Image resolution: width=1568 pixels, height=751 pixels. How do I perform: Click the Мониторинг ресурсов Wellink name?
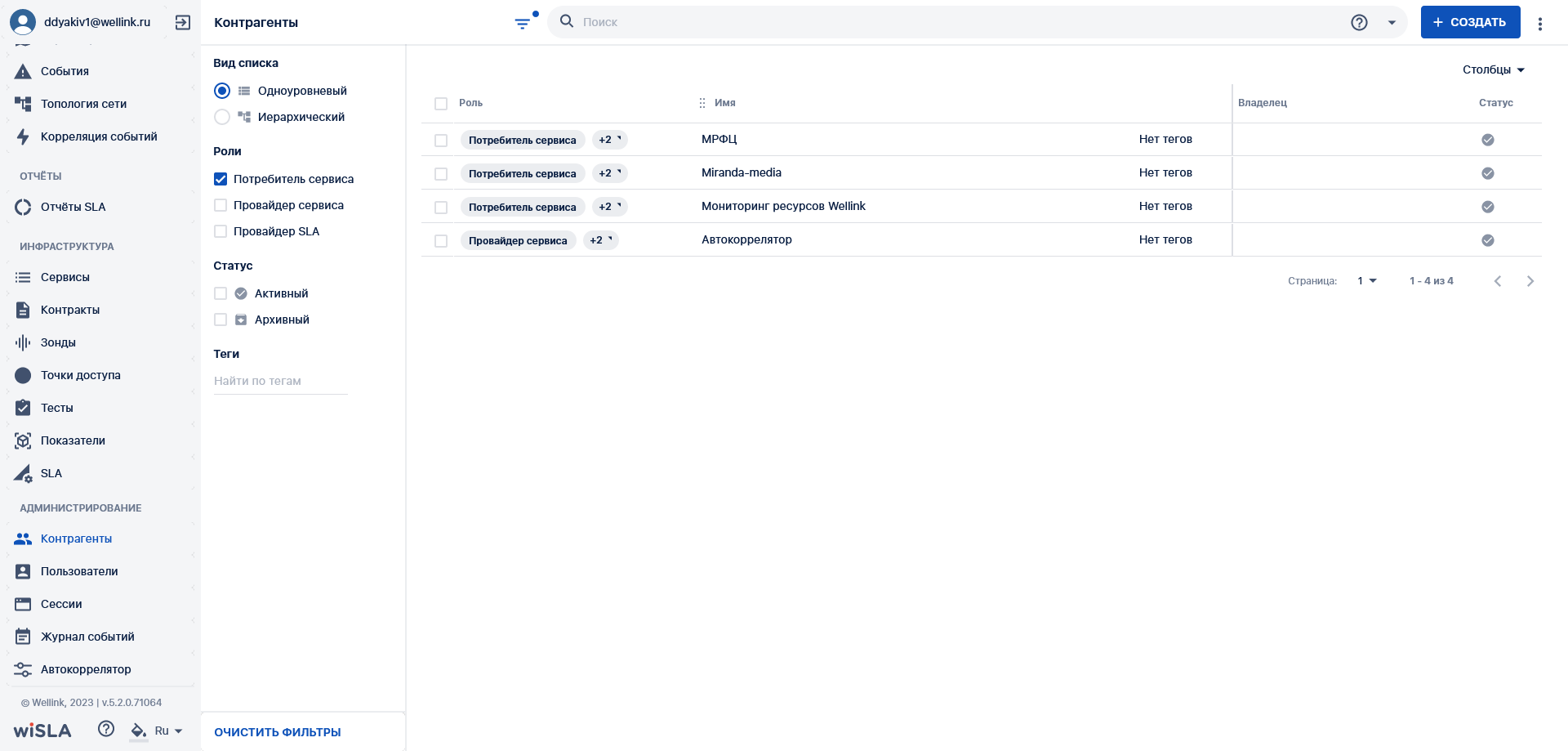[783, 206]
